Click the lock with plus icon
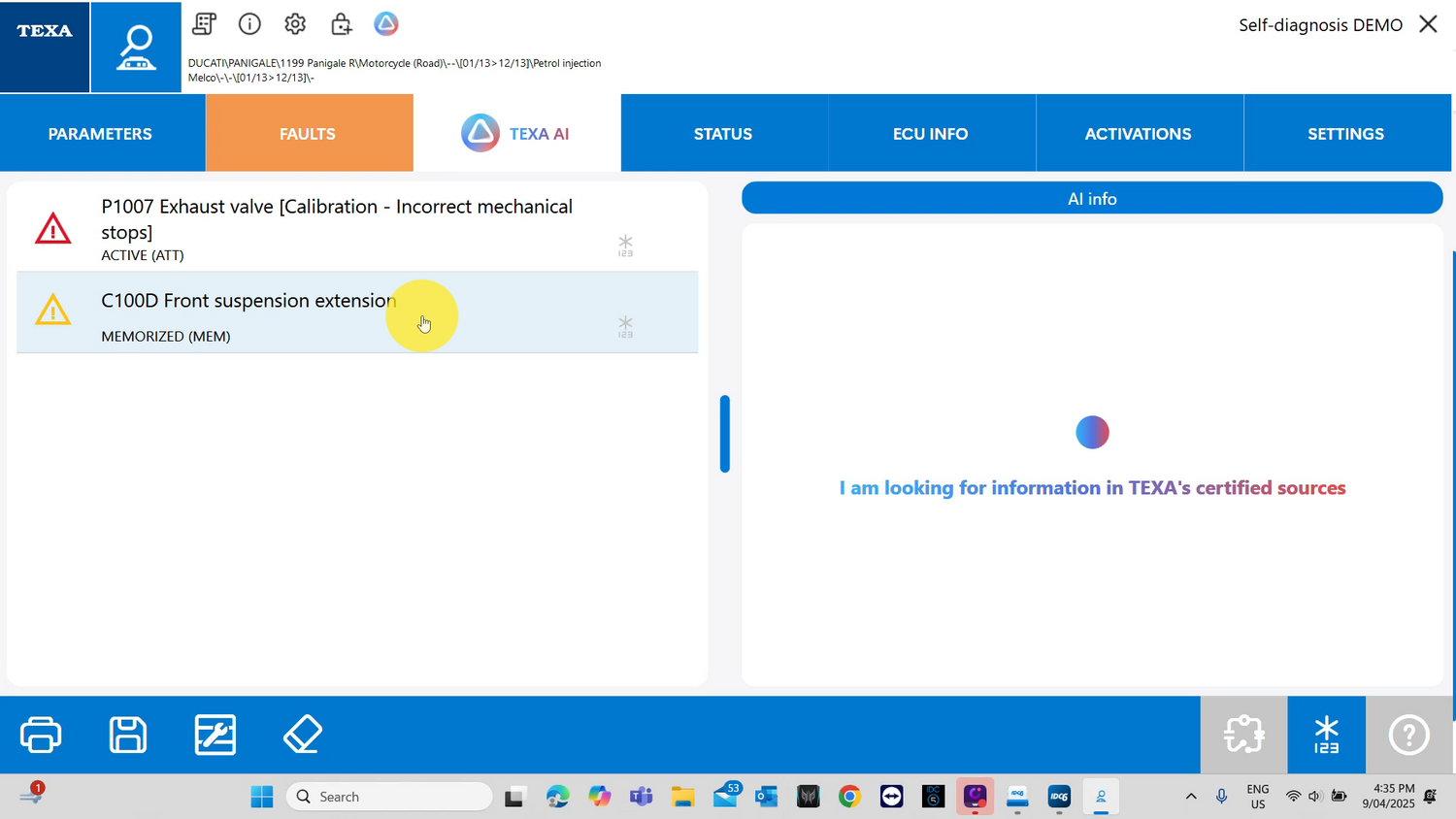The height and width of the screenshot is (819, 1456). [341, 23]
